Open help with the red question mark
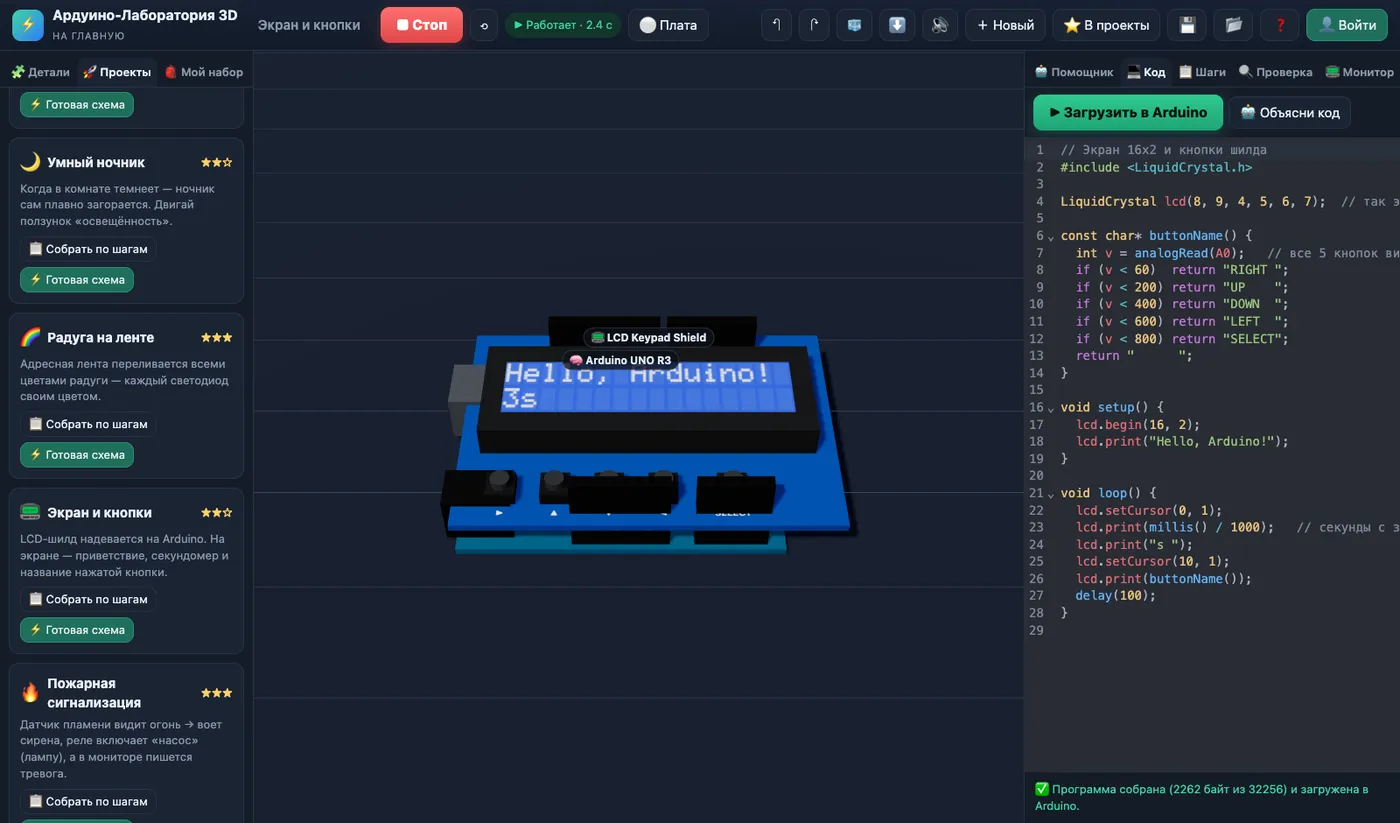 (1280, 25)
